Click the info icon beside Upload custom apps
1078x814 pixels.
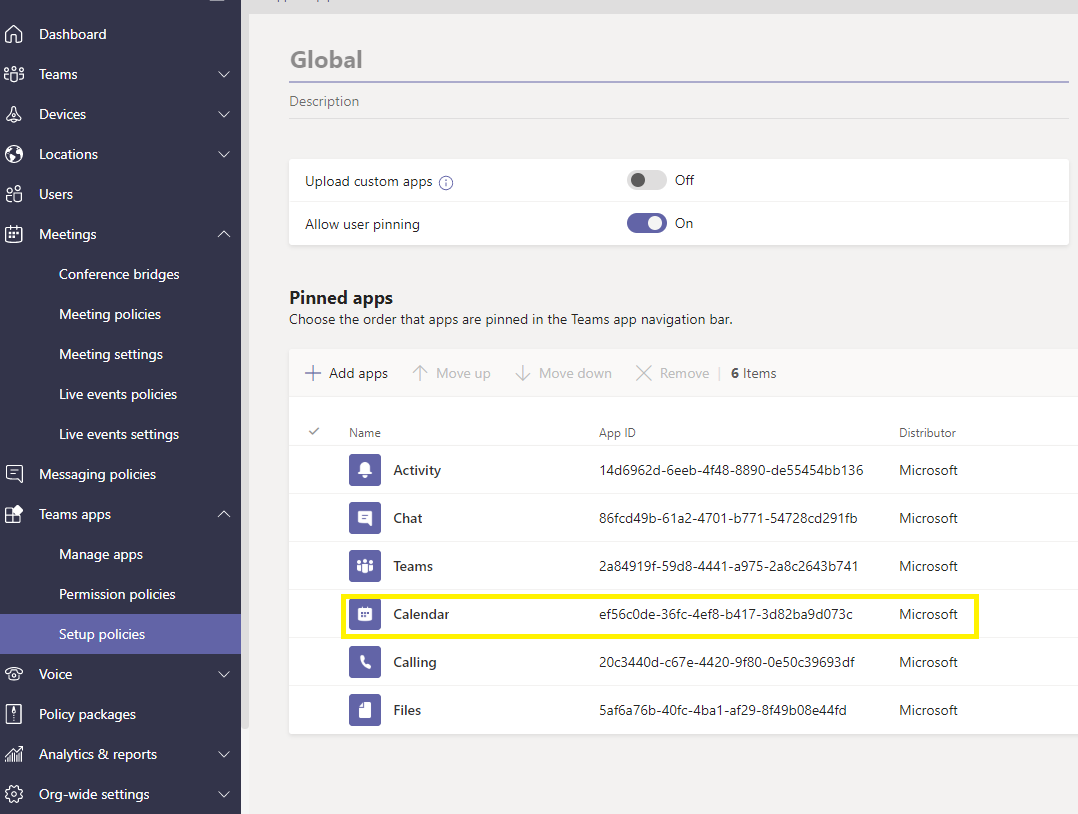tap(446, 183)
